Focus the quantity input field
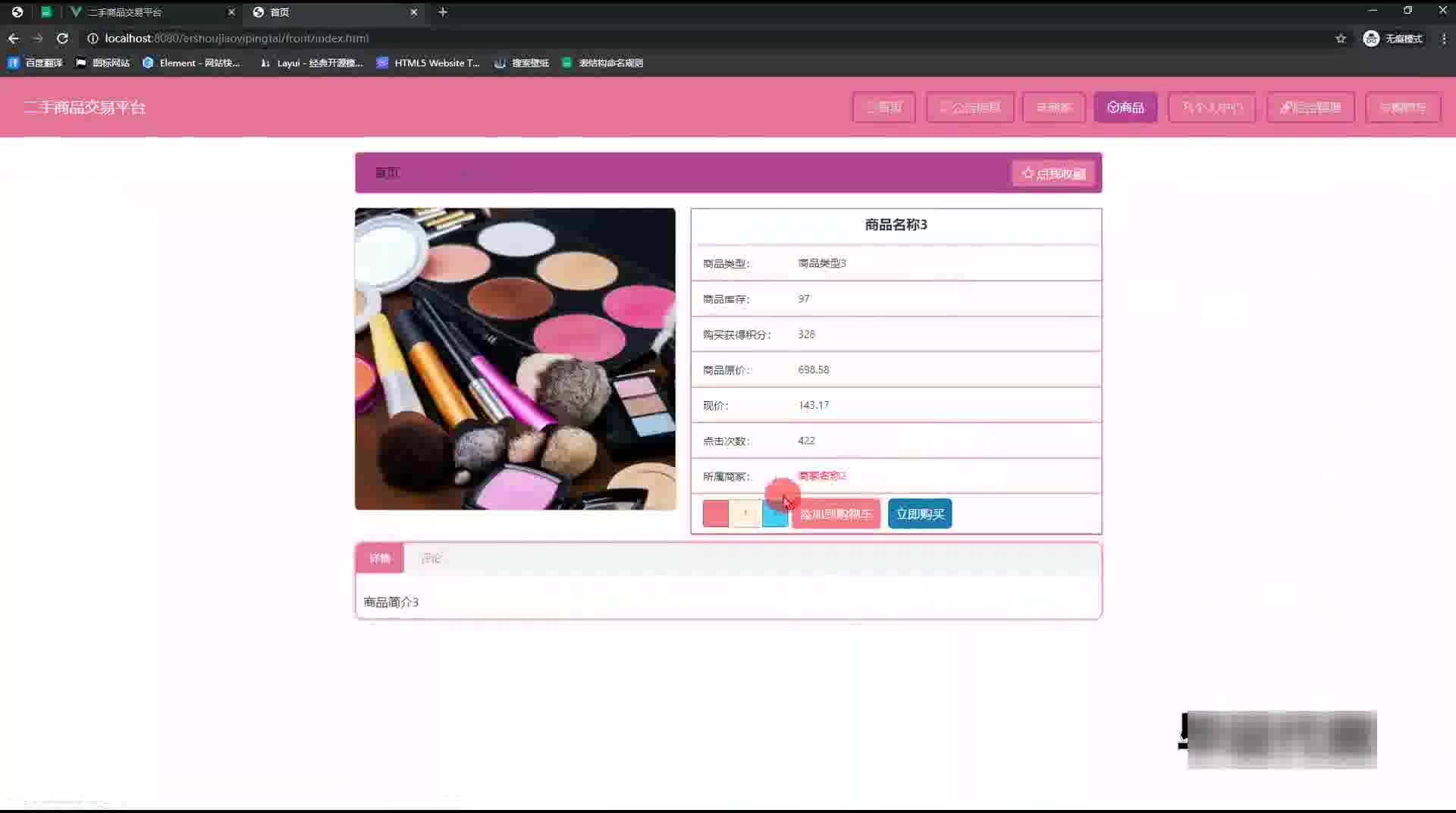 745,513
